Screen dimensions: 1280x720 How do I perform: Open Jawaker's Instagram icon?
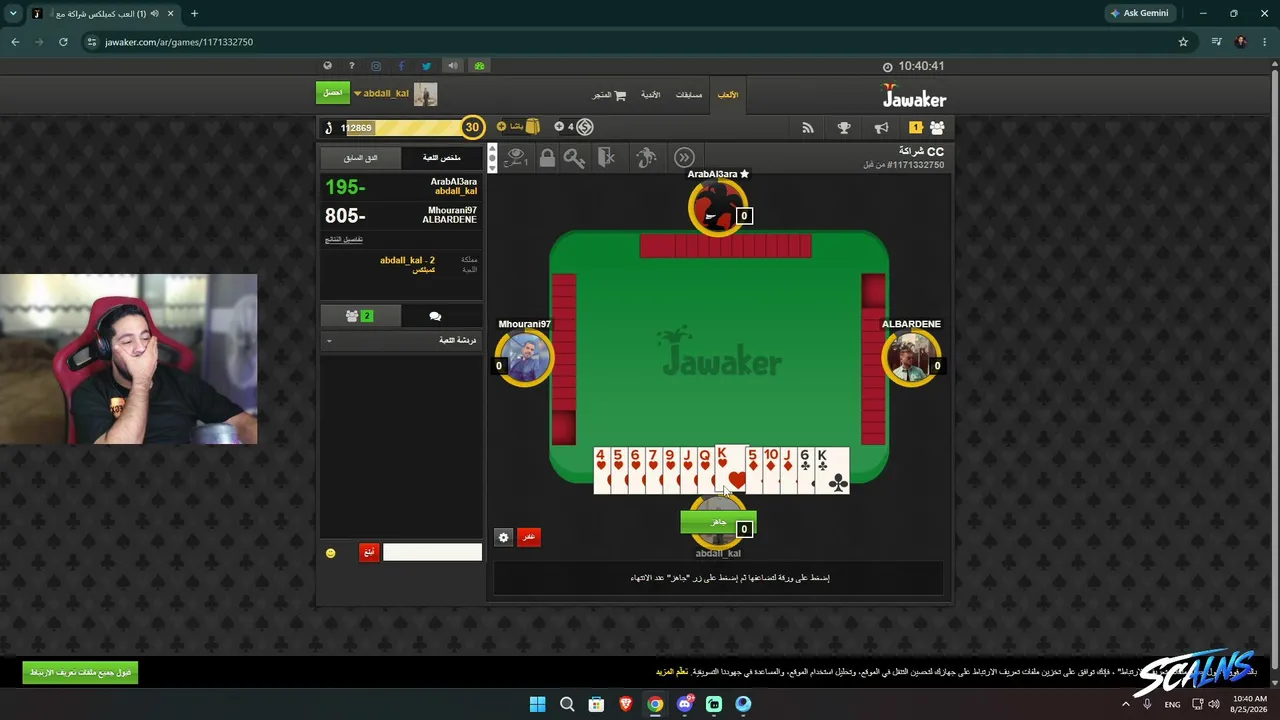[x=376, y=66]
